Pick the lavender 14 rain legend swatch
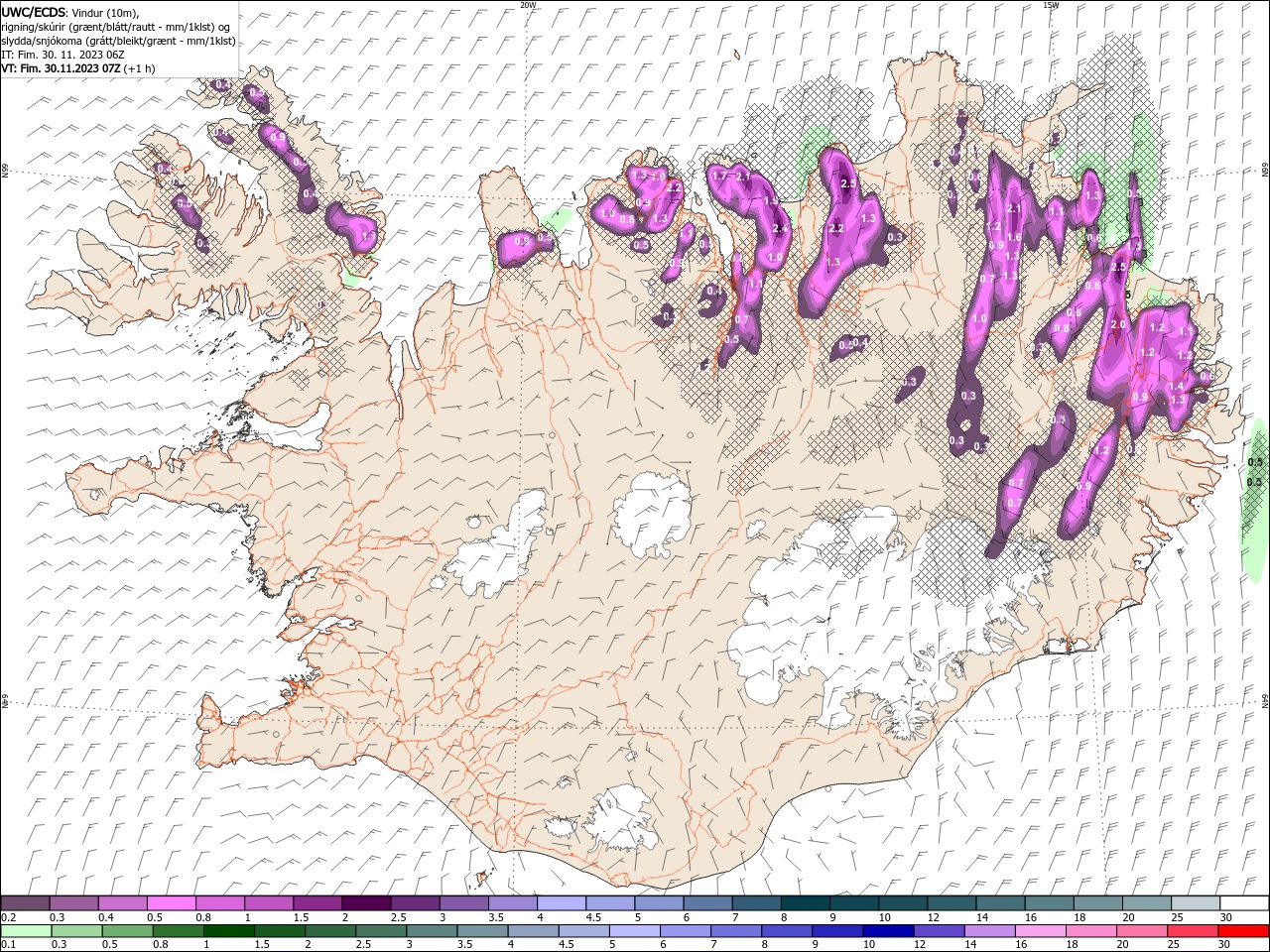1270x952 pixels. point(988,931)
